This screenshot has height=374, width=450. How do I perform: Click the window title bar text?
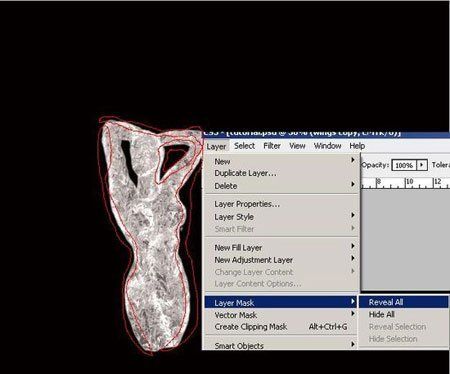[302, 134]
